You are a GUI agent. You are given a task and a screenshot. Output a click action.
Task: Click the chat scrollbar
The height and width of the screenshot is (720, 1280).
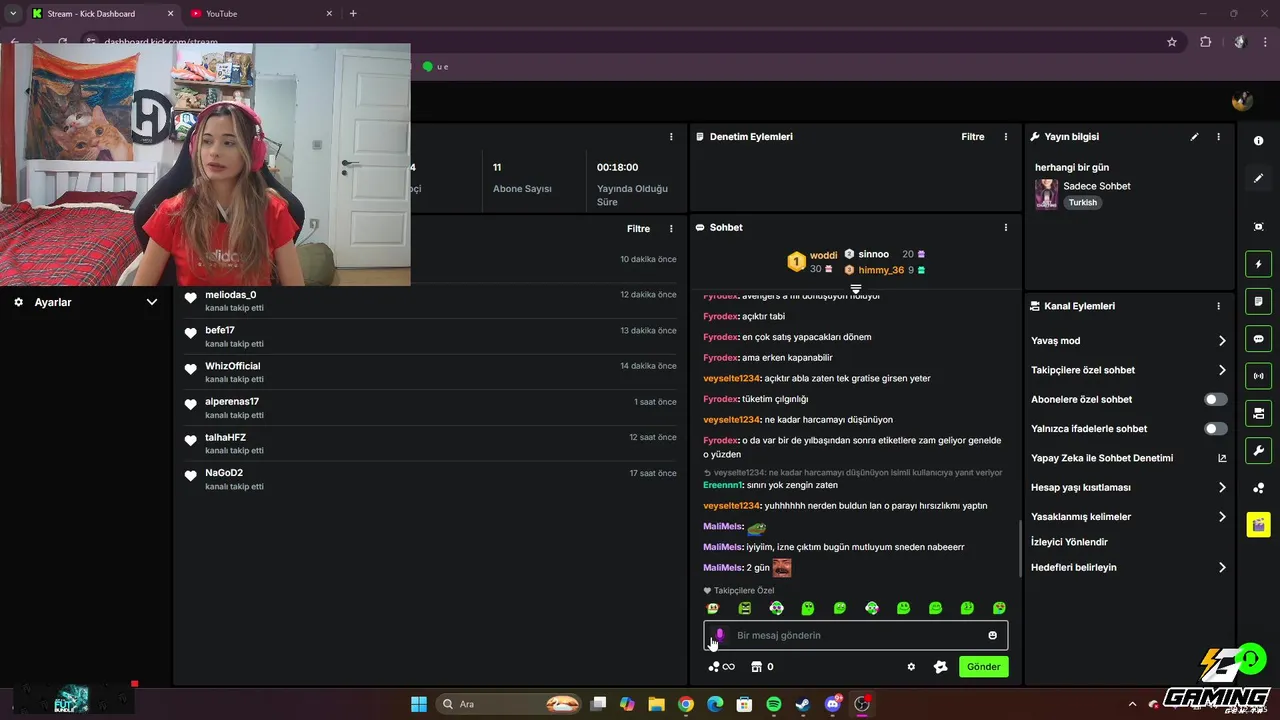(1020, 548)
